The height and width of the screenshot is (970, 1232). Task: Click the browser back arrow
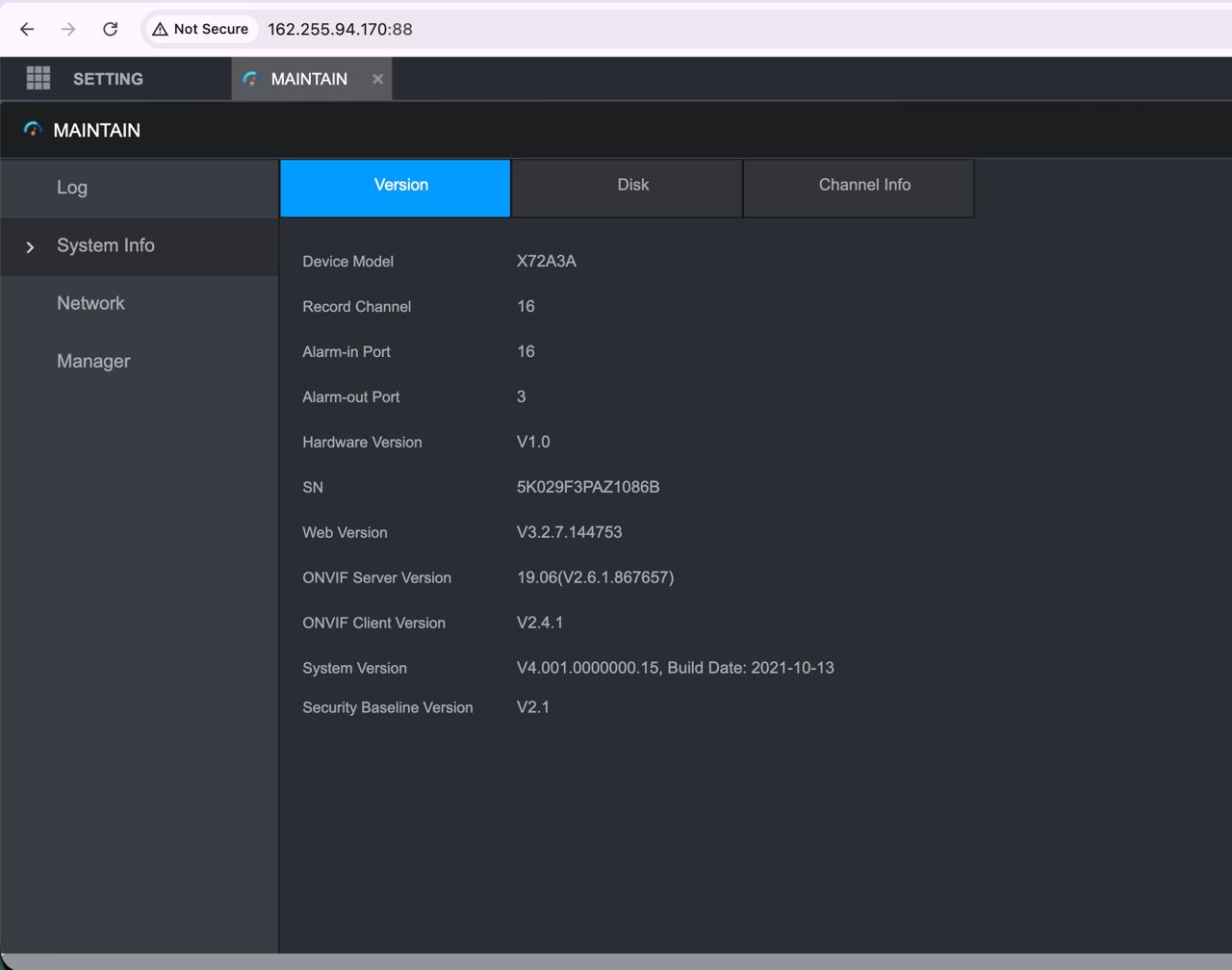pos(27,29)
